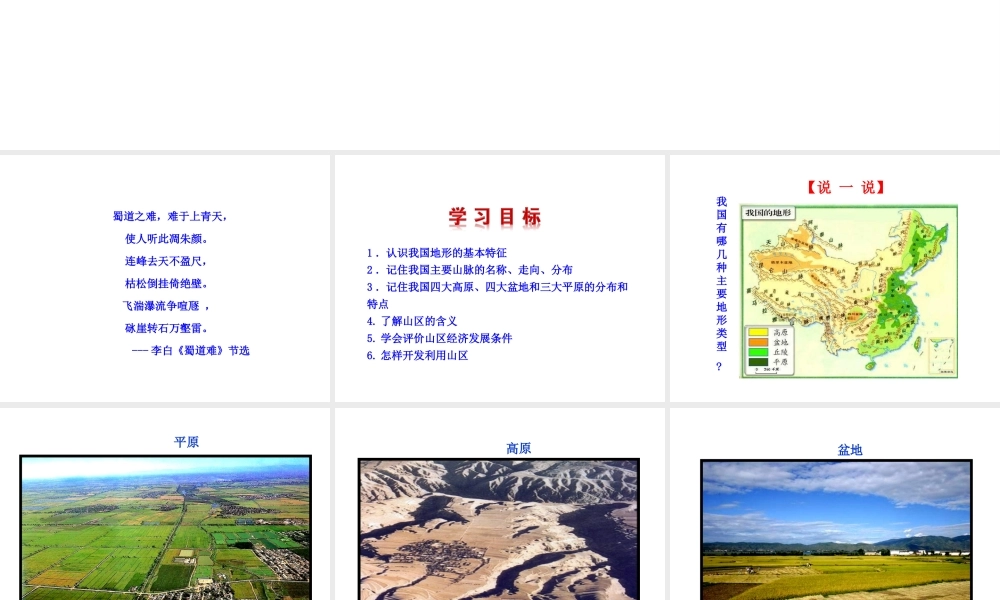Click the red 学习目标 heading

495,217
